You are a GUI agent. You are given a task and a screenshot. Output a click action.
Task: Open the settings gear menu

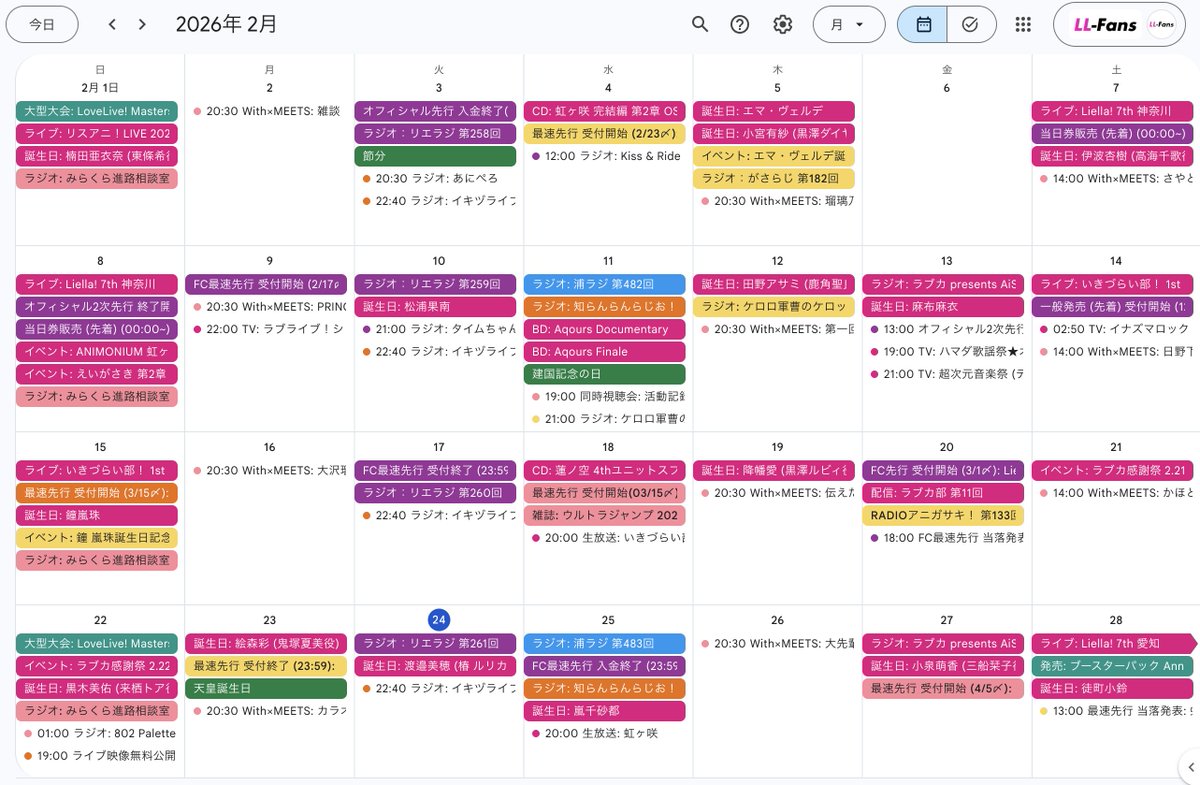tap(783, 25)
